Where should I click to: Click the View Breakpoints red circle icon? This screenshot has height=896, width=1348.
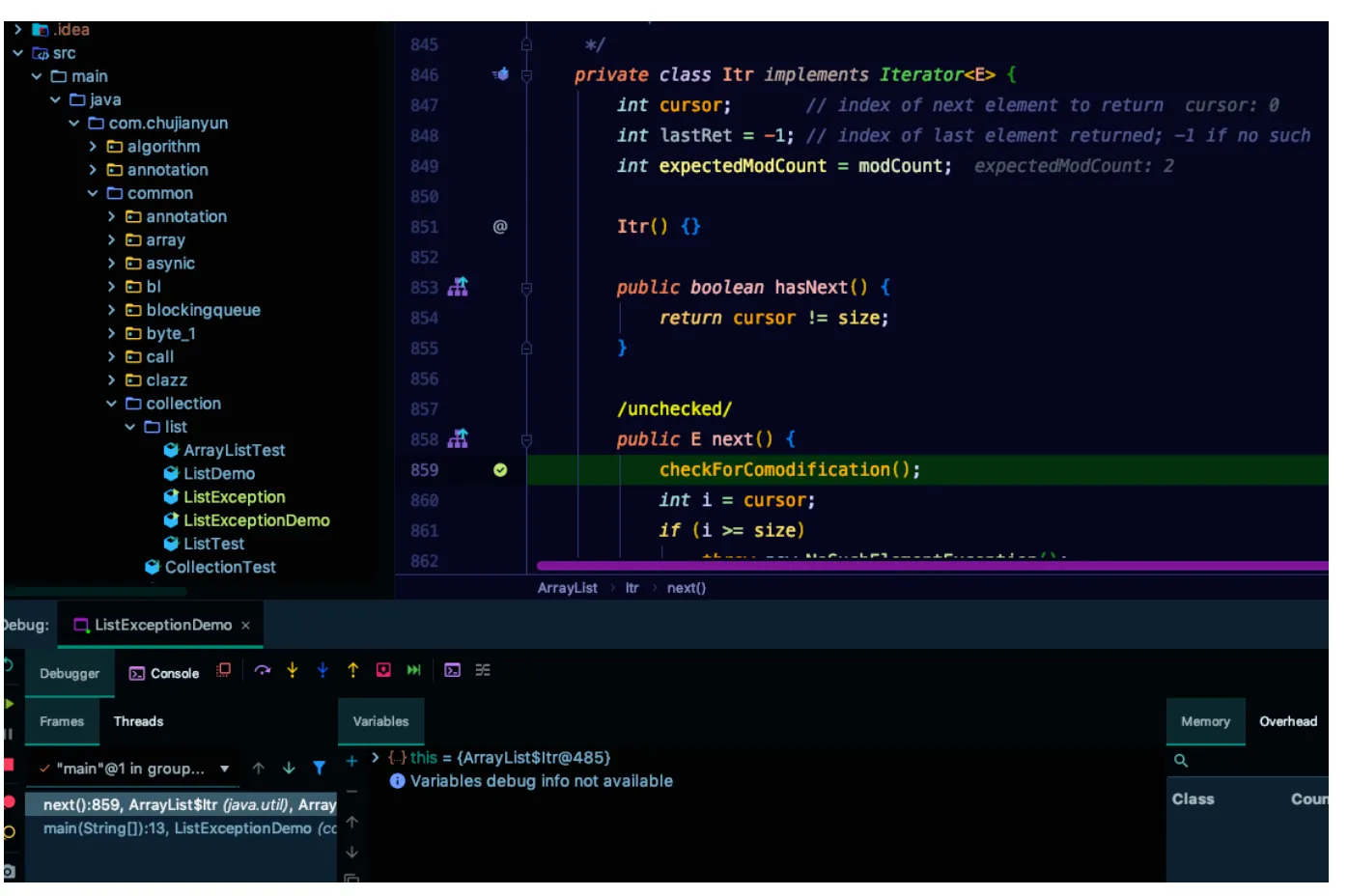coord(9,801)
